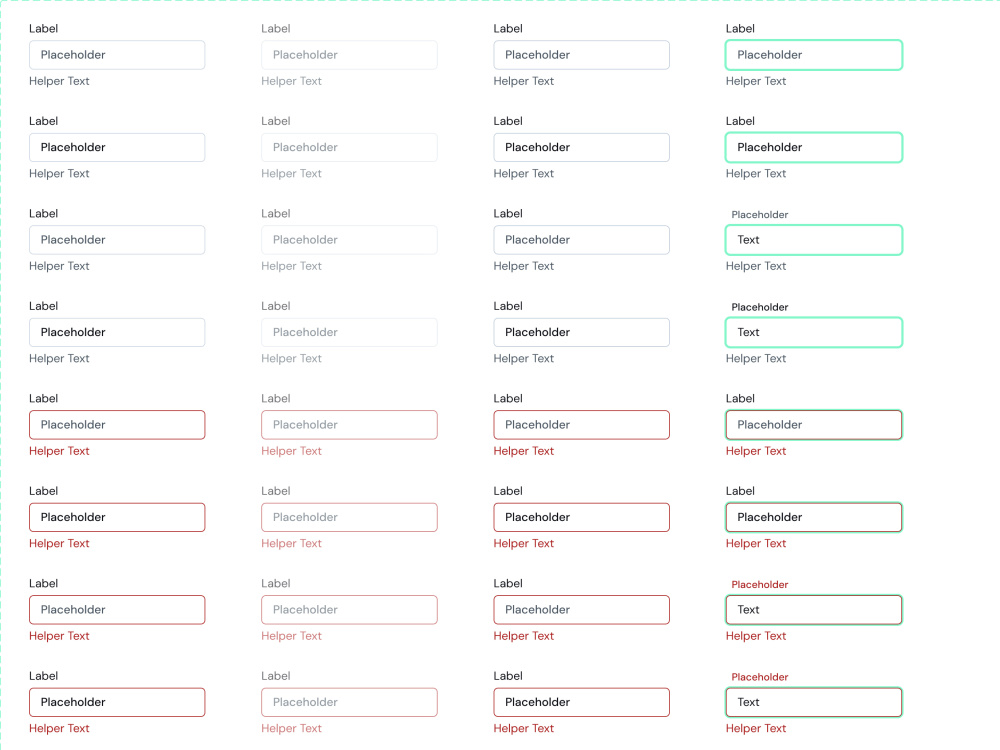
Task: Click the first faded red-bordered disabled input
Action: coord(349,425)
